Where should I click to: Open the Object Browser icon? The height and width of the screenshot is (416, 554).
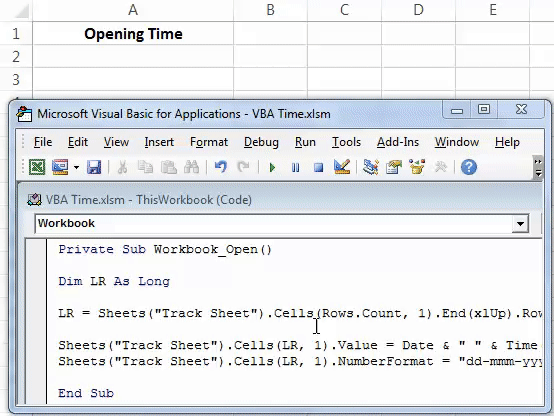[417, 167]
